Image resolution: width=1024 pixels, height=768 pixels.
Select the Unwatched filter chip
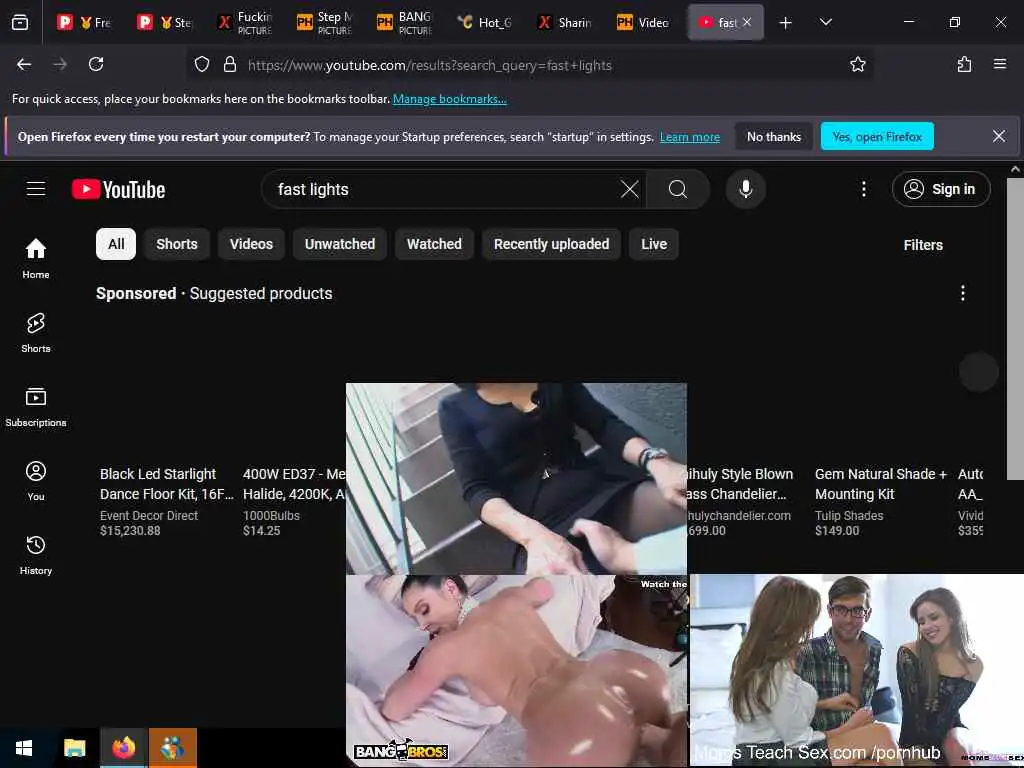[340, 244]
